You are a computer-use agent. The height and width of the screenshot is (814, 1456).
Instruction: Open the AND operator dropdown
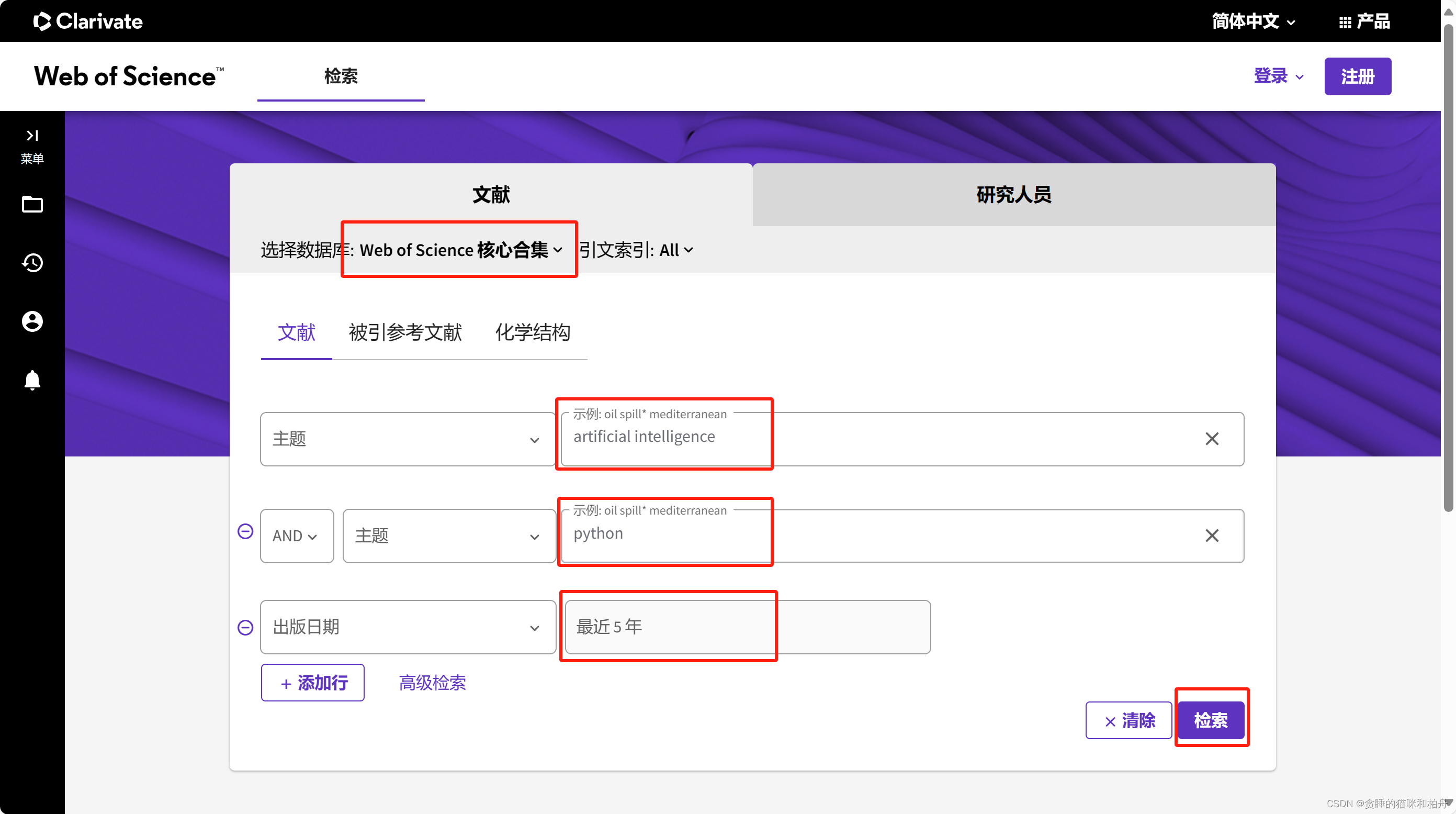click(x=296, y=536)
